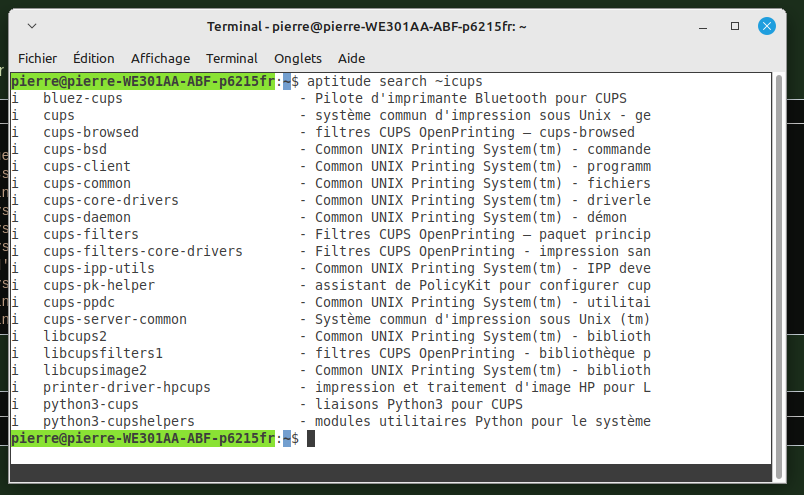
Task: Click the libcupsfilters1 package name
Action: (103, 353)
